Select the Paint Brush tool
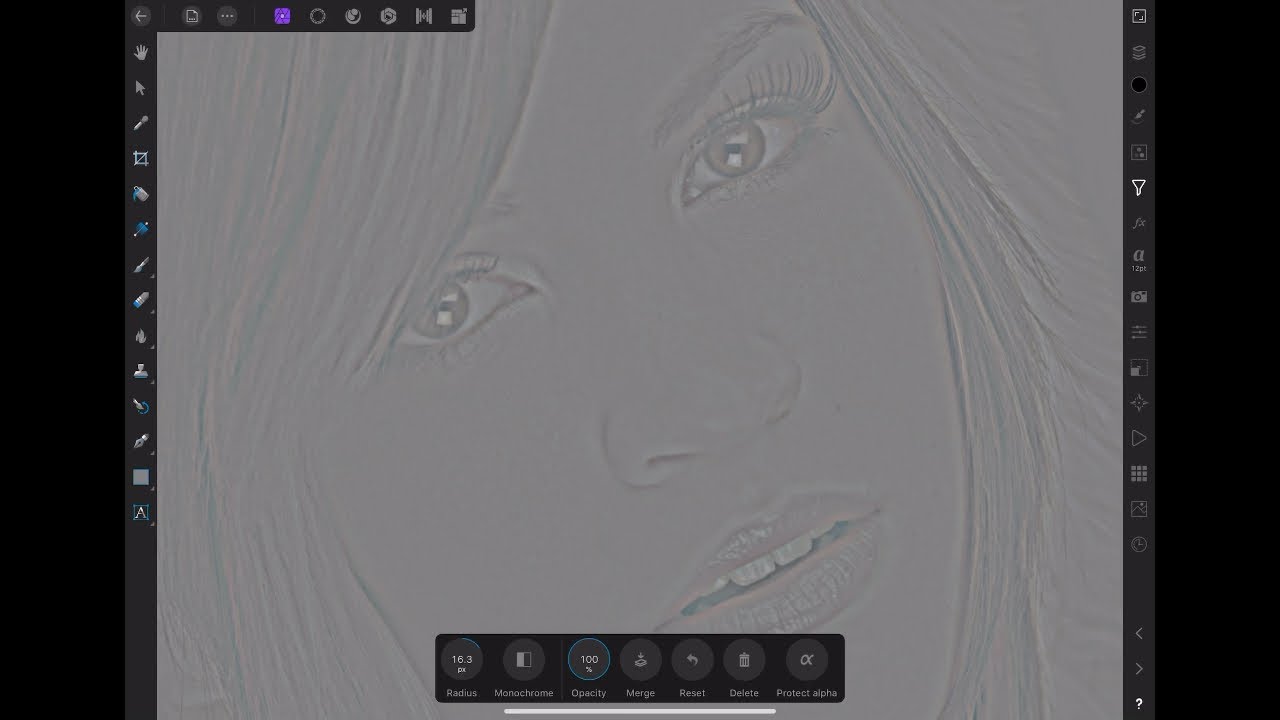This screenshot has width=1280, height=720. (x=141, y=265)
